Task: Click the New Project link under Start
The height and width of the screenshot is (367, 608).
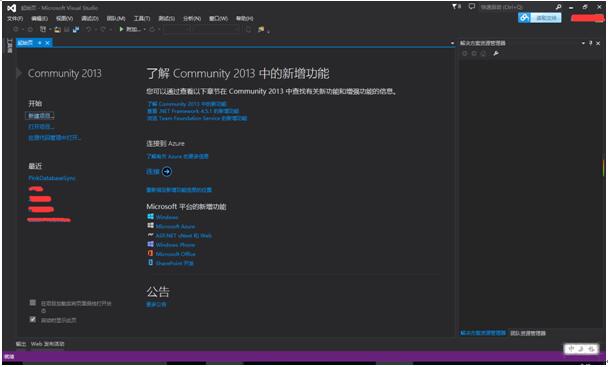Action: pyautogui.click(x=40, y=116)
